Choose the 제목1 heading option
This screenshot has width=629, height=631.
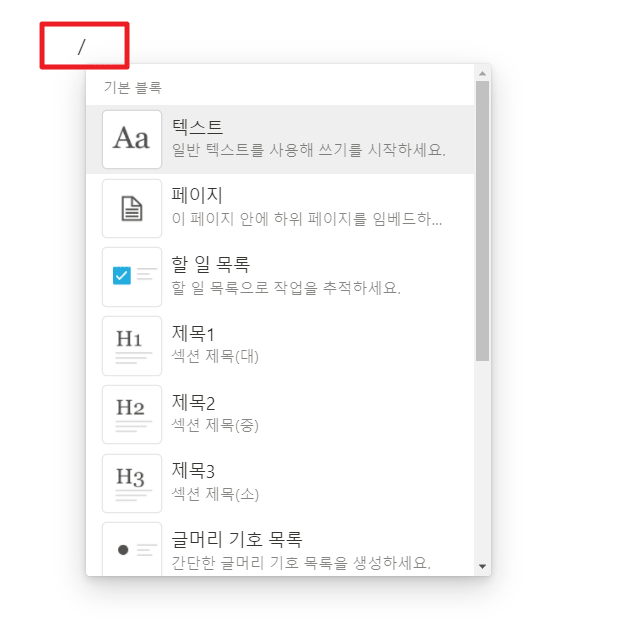(280, 346)
